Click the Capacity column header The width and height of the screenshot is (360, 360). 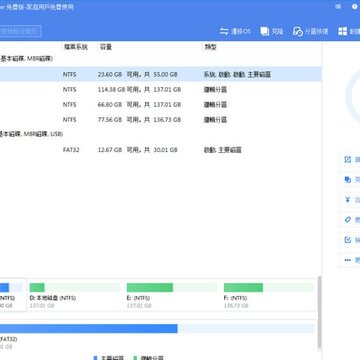tap(106, 47)
